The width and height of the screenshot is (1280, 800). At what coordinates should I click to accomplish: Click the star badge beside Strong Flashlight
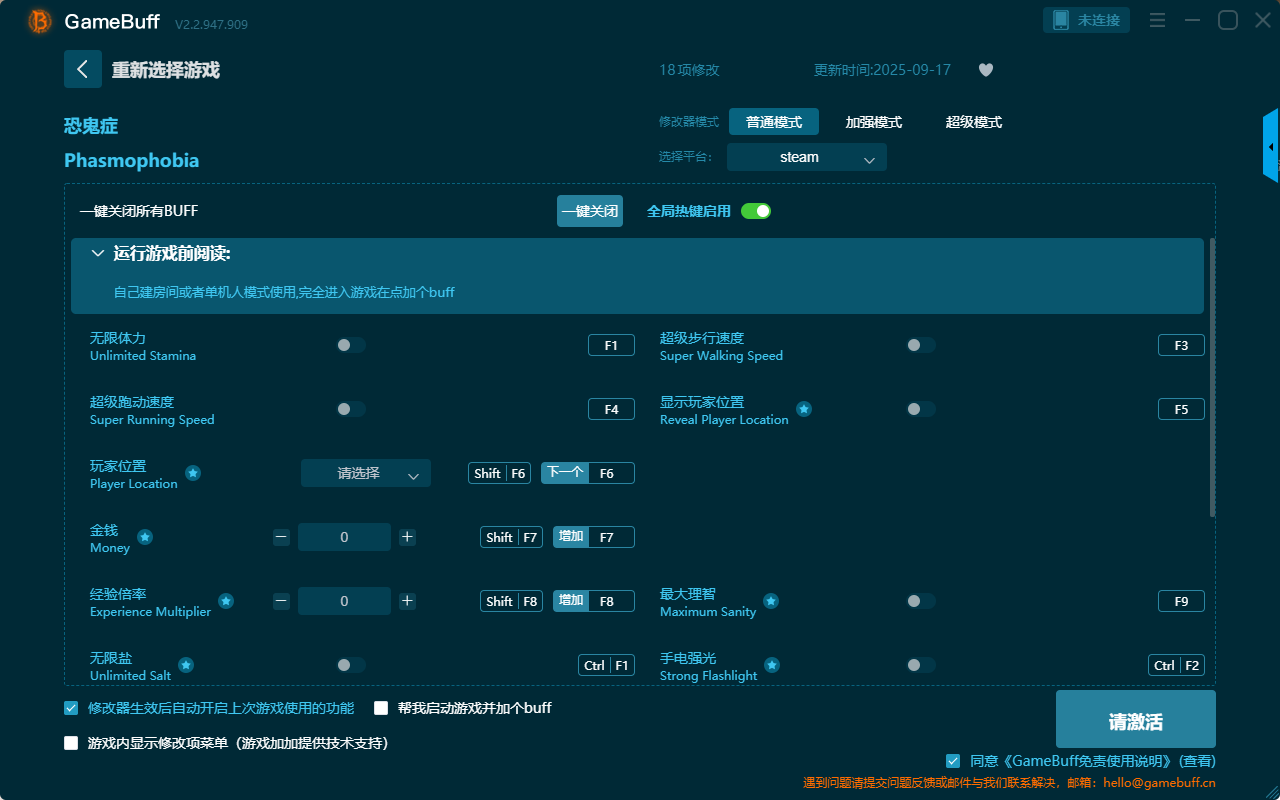tap(772, 665)
